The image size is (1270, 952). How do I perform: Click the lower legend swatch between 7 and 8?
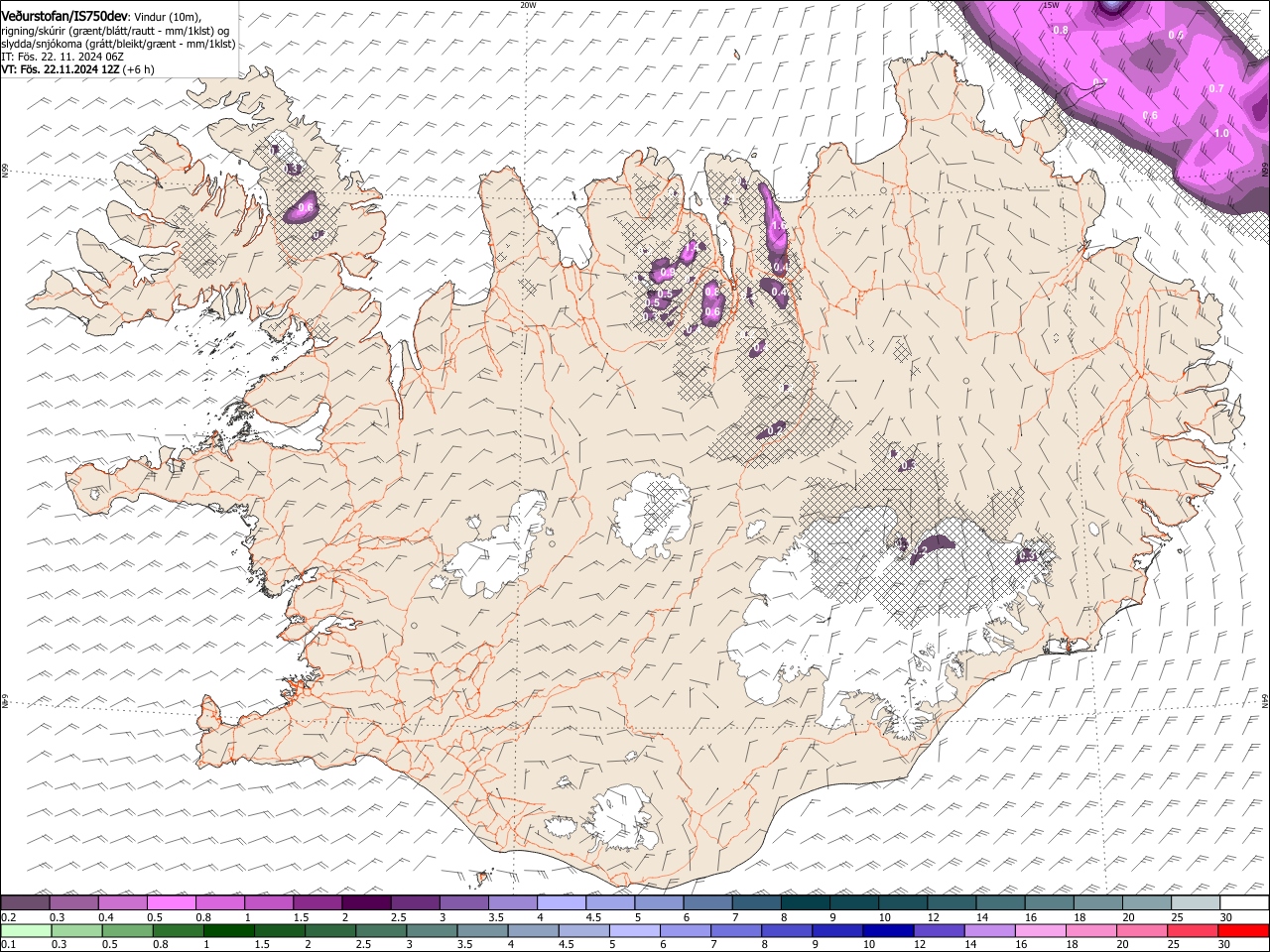(x=735, y=931)
